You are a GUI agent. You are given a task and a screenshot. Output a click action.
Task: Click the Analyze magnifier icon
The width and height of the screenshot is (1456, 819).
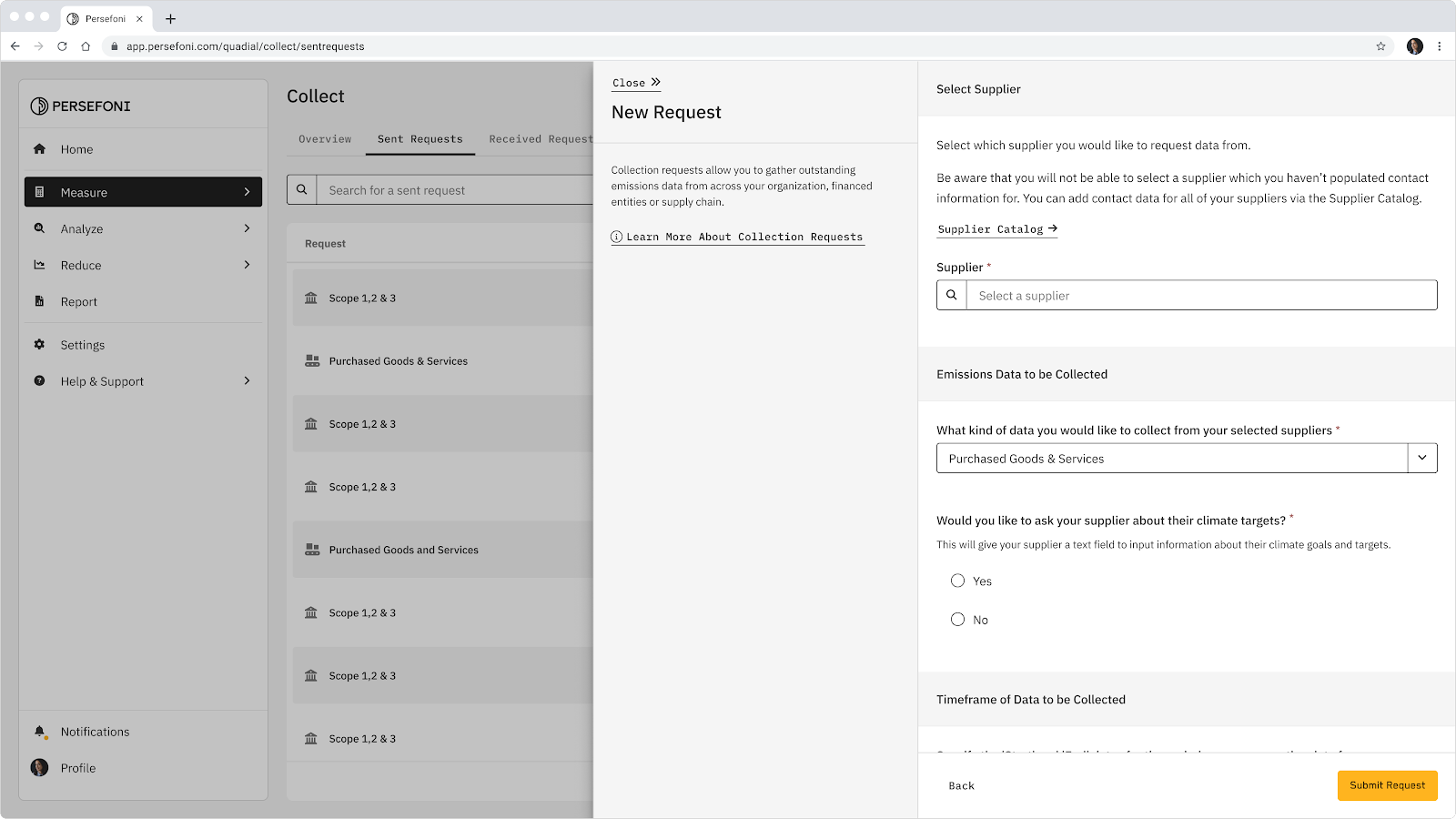tap(39, 228)
